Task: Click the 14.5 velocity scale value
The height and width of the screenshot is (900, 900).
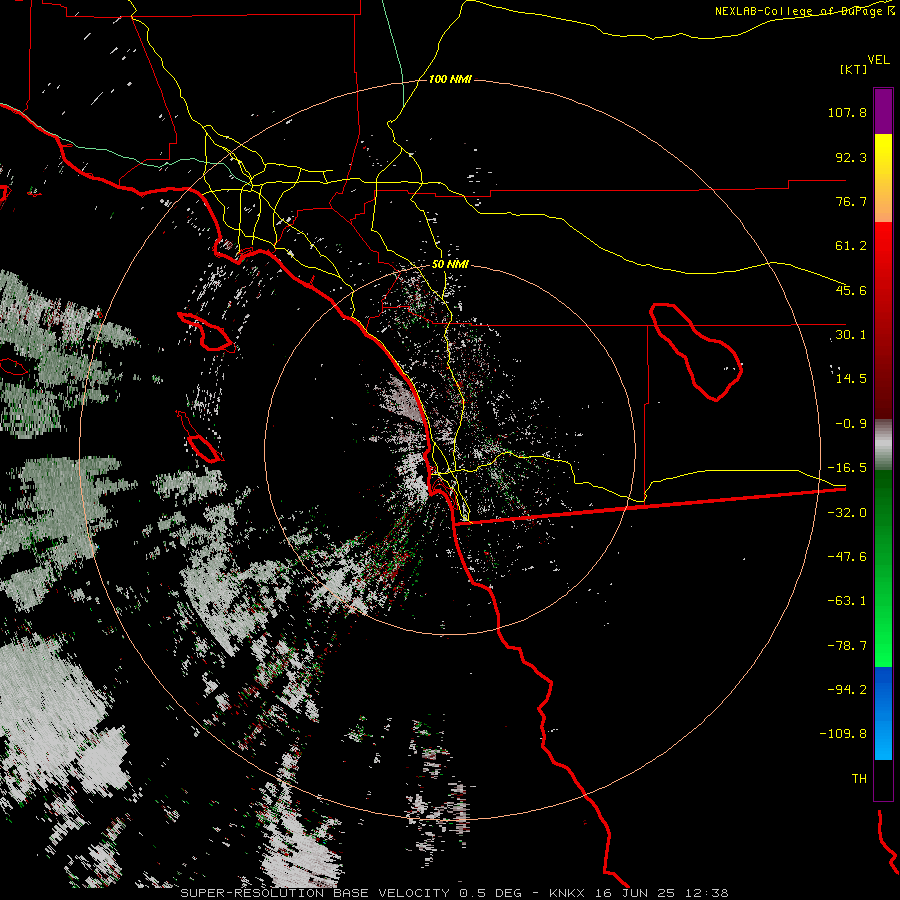Action: coord(851,379)
